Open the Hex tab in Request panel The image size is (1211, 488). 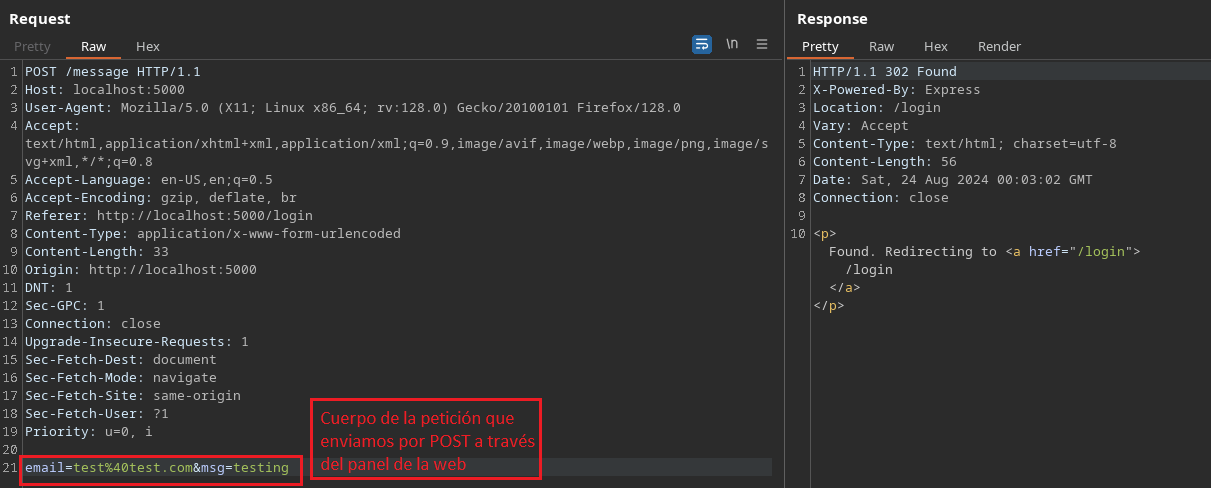(148, 46)
